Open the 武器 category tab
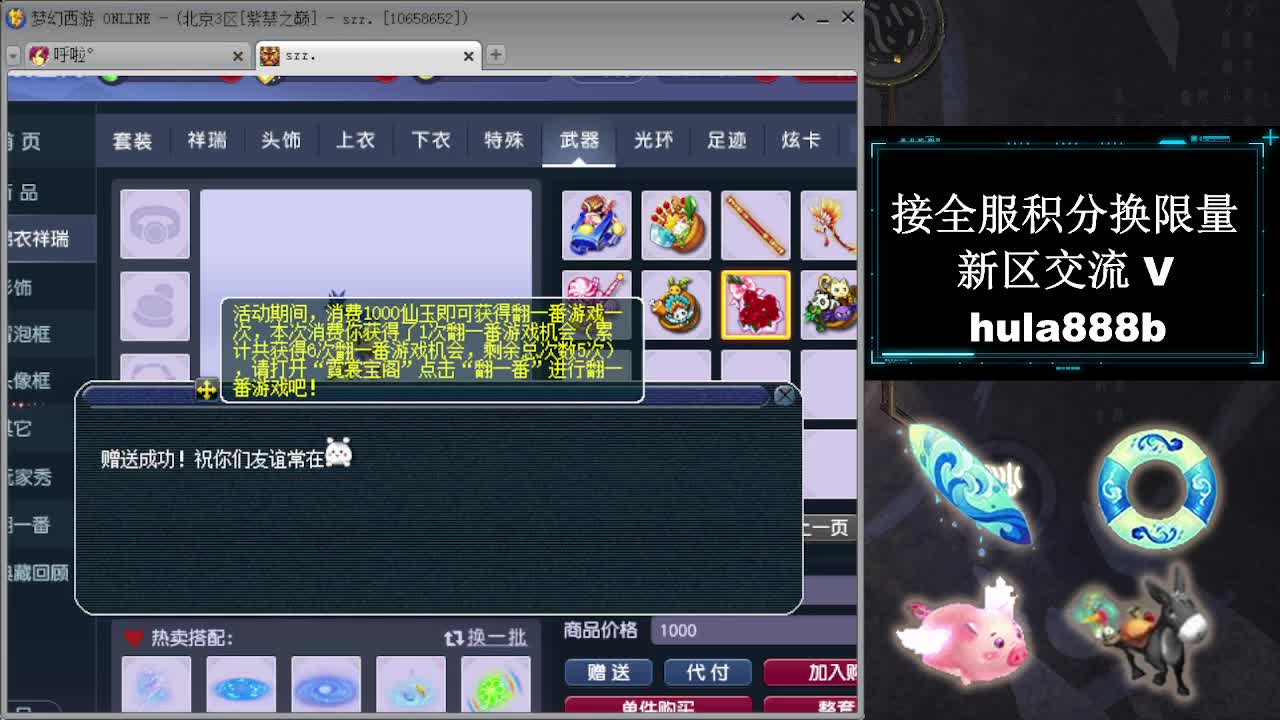 tap(579, 141)
